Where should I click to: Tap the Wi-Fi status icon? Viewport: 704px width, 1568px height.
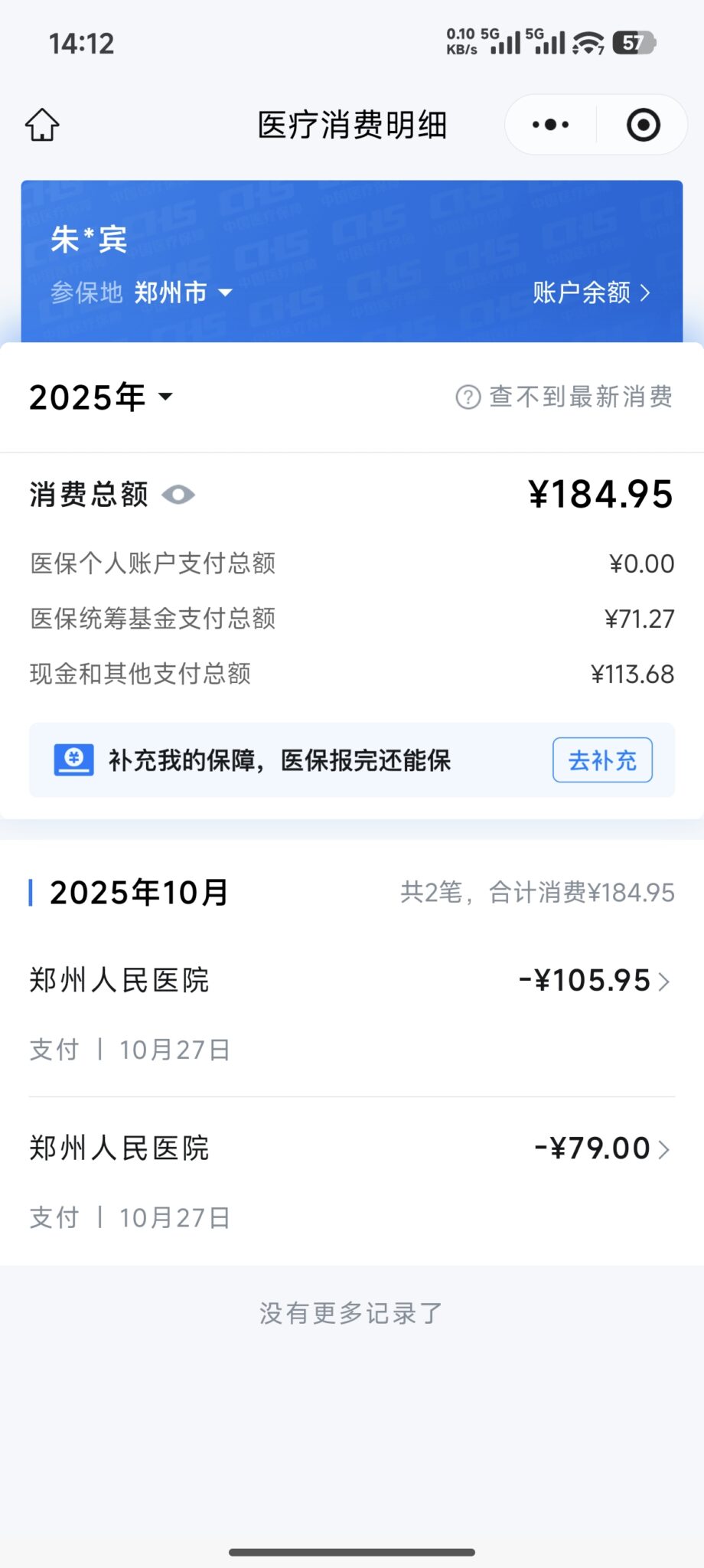click(x=588, y=44)
